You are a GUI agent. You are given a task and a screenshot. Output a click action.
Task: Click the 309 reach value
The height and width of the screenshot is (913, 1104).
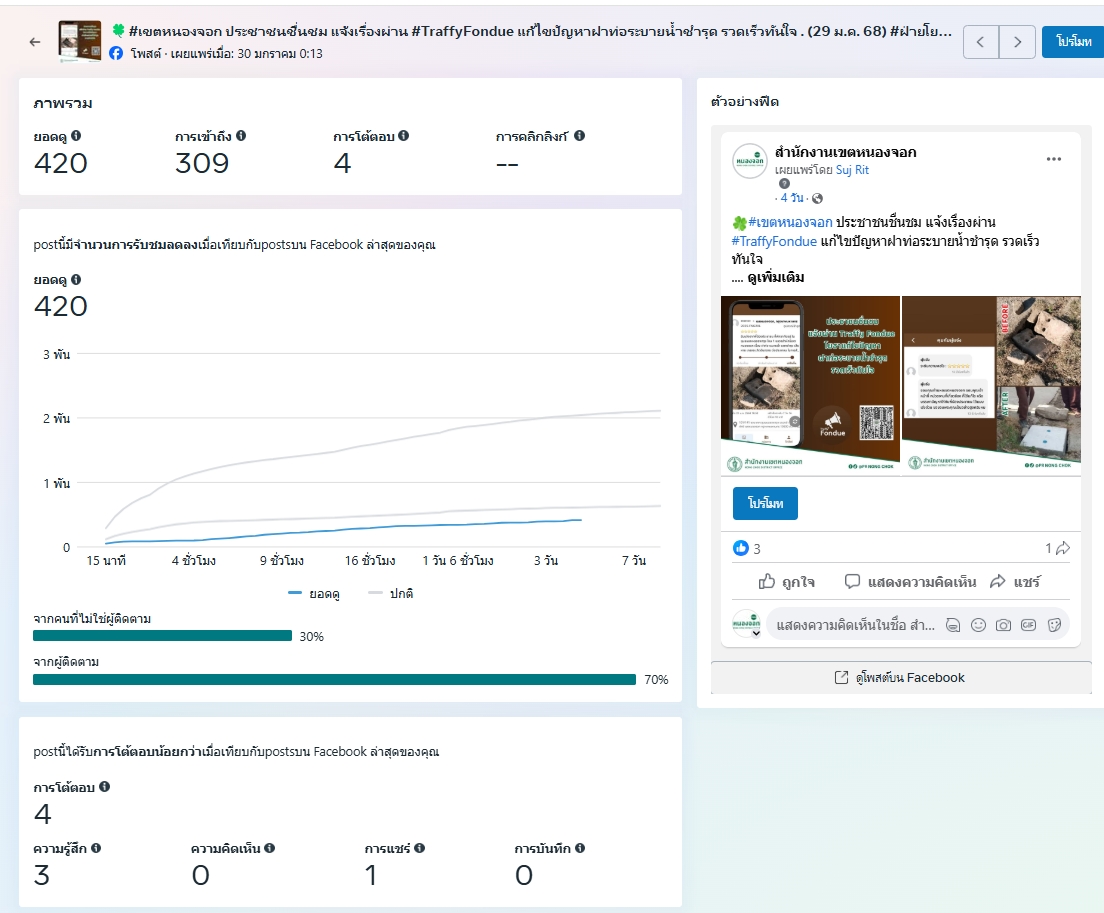point(202,163)
